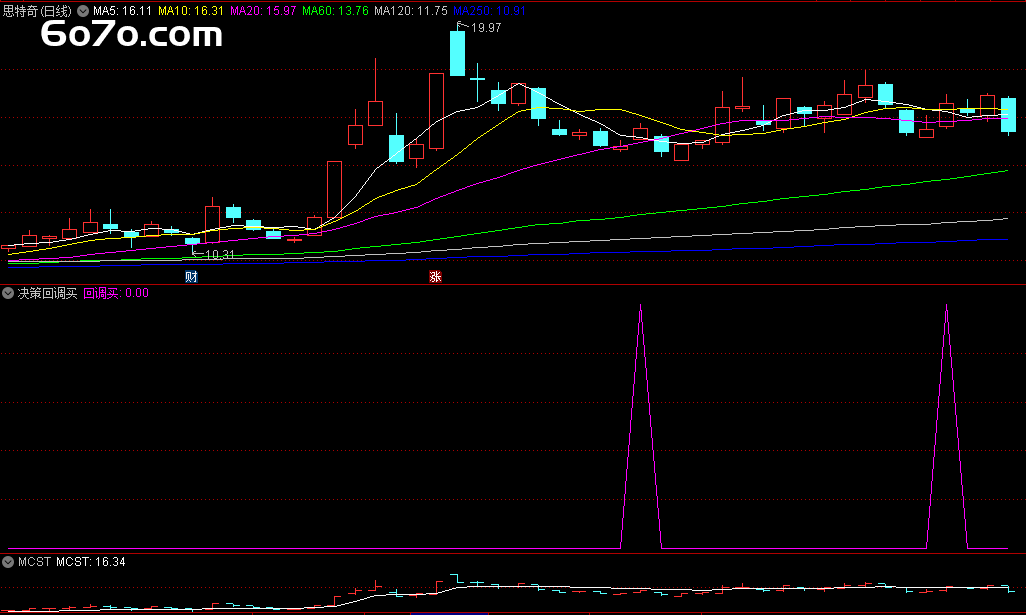Screen dimensions: 1026x615
Task: Click the 涨 limit-up event marker
Action: pyautogui.click(x=435, y=277)
